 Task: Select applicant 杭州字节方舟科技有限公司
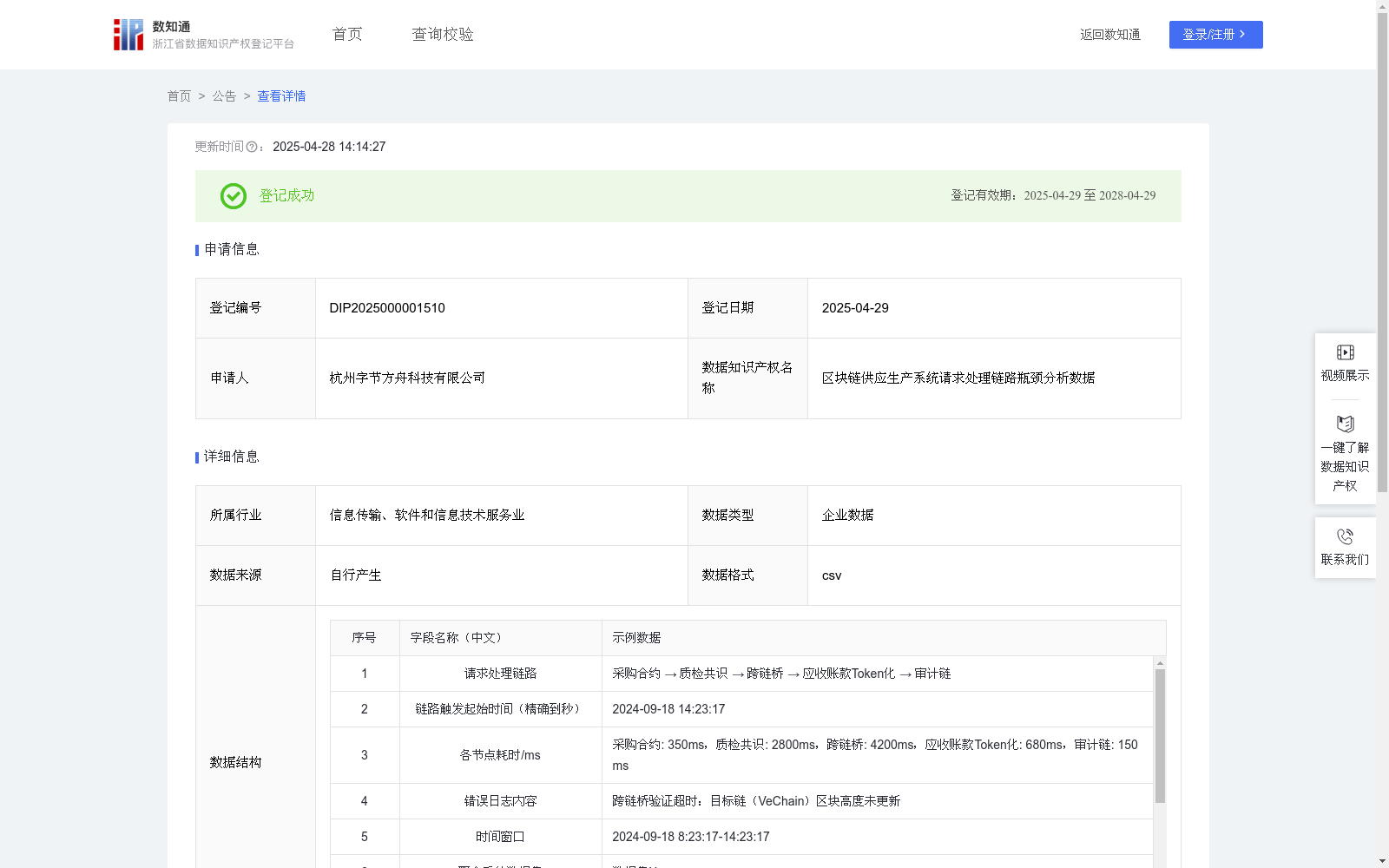pyautogui.click(x=407, y=378)
